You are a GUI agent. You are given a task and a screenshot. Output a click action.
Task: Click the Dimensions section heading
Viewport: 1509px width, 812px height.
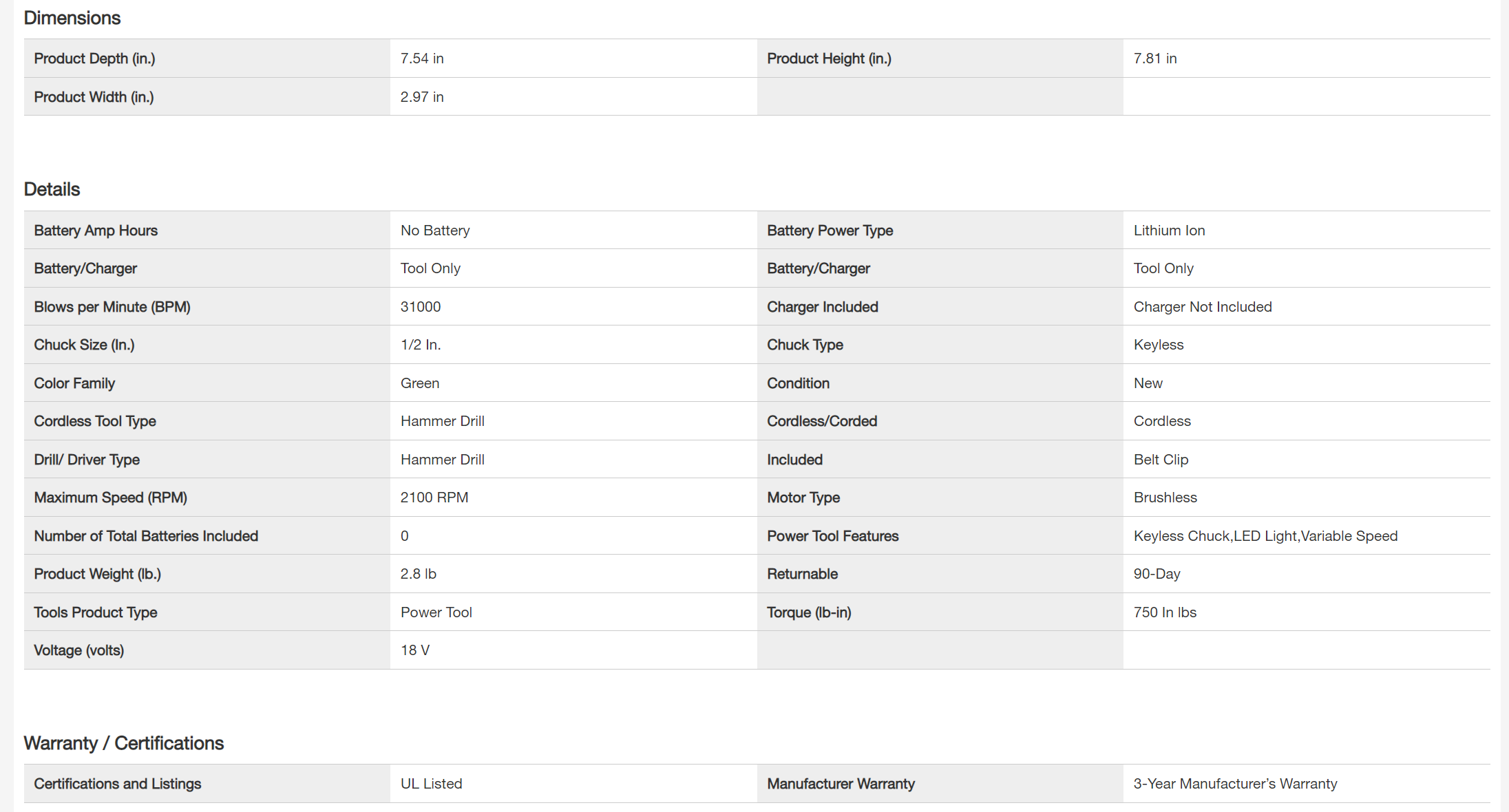pos(72,18)
